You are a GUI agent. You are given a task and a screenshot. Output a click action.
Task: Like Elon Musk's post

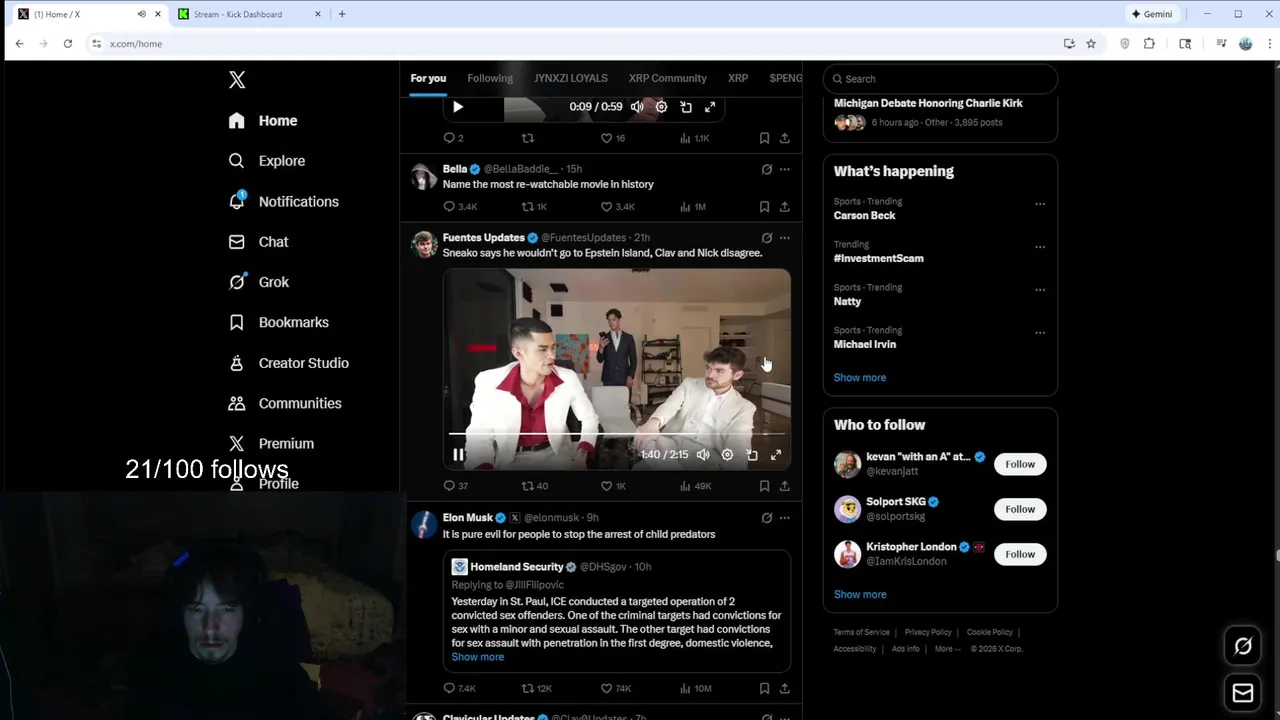[x=615, y=689]
